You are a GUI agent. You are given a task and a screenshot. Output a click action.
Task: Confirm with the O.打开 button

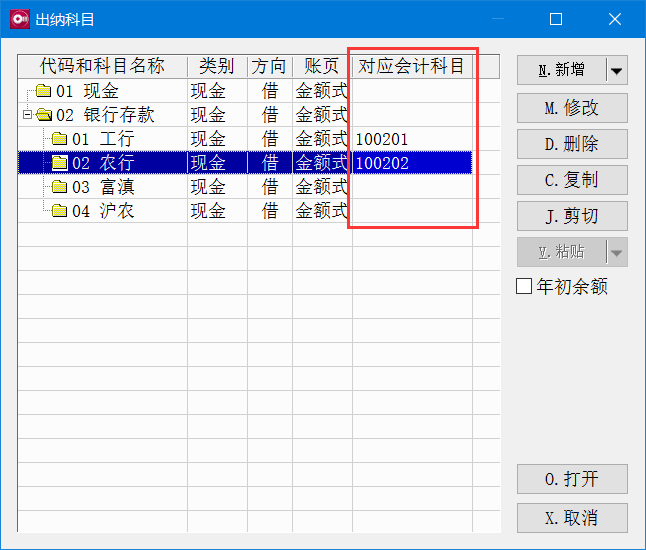tap(571, 479)
